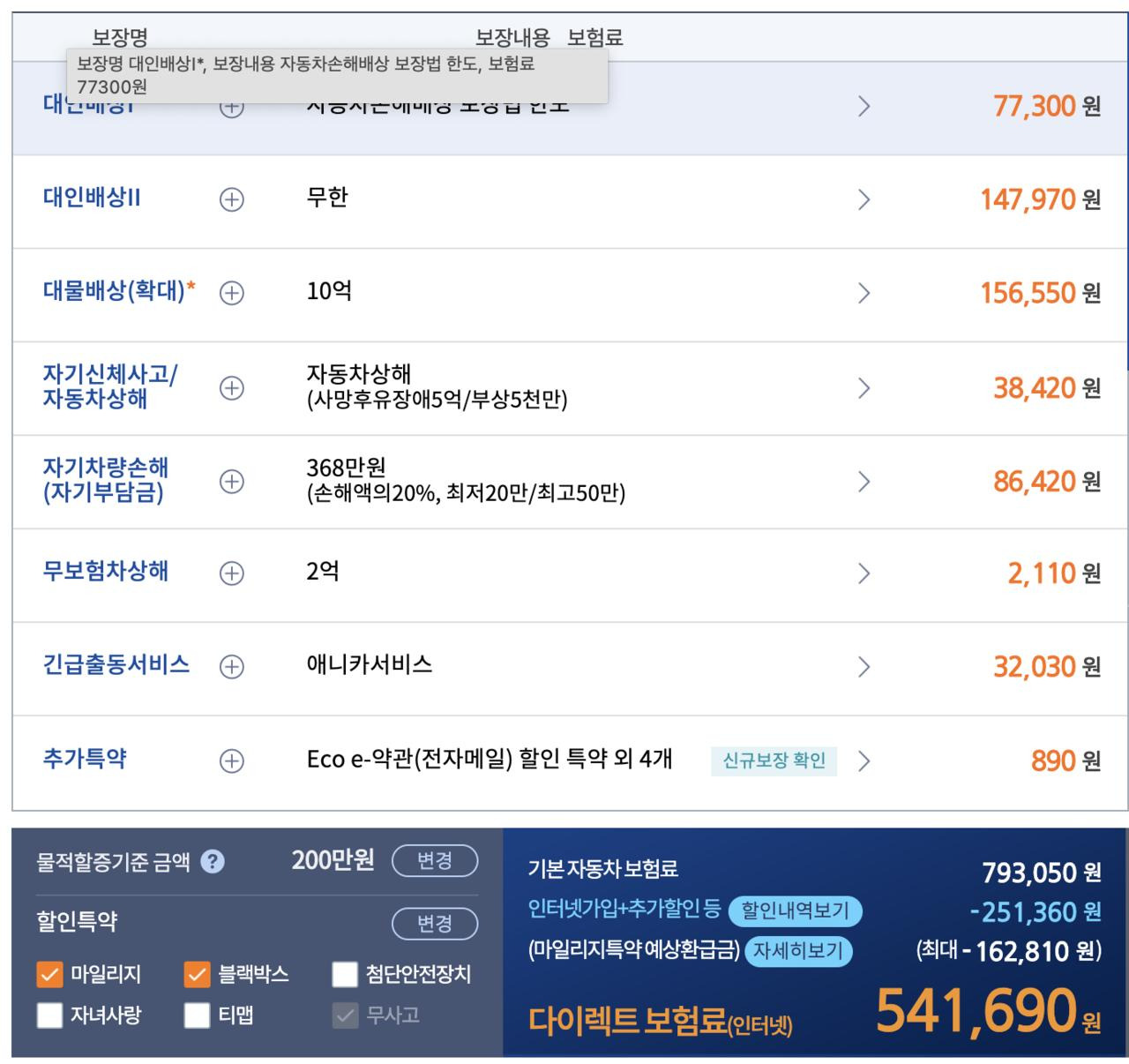1129x1064 pixels.
Task: Select the 긴급출동서비스 coverage name
Action: 116,664
